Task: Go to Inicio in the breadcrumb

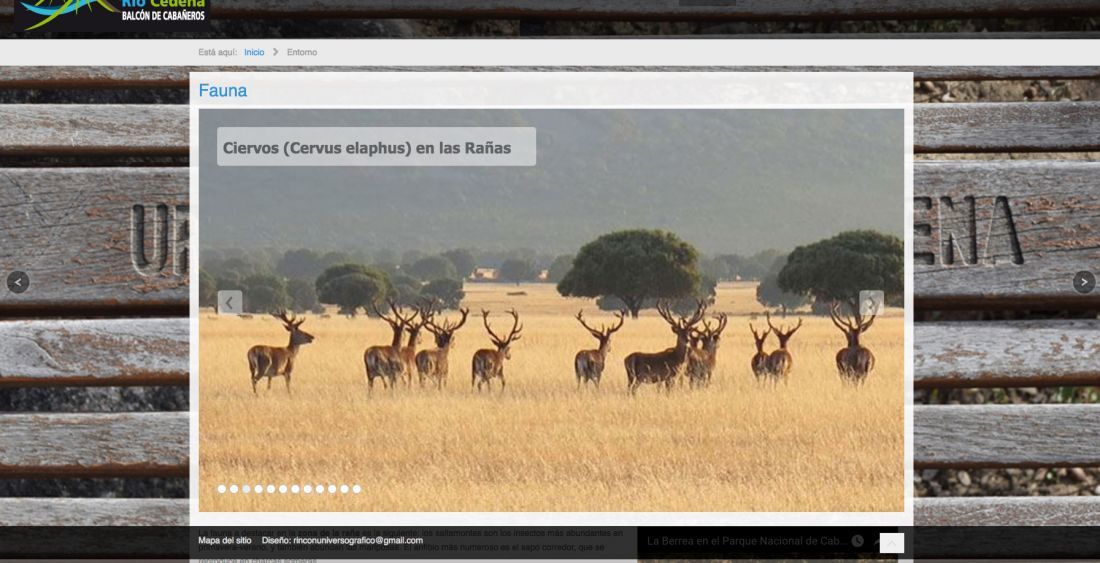Action: point(254,53)
